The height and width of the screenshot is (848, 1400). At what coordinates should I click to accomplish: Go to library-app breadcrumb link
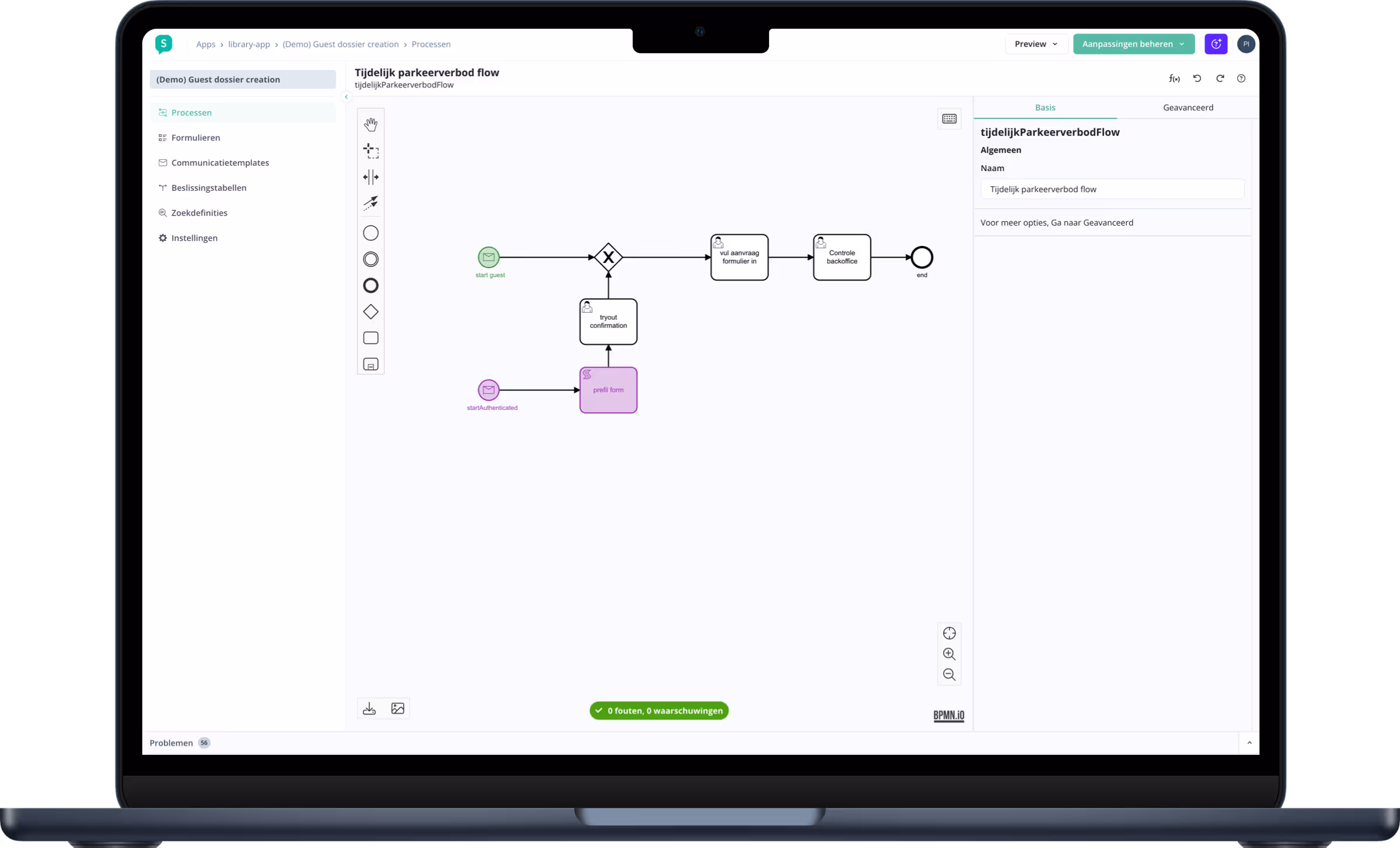point(249,45)
